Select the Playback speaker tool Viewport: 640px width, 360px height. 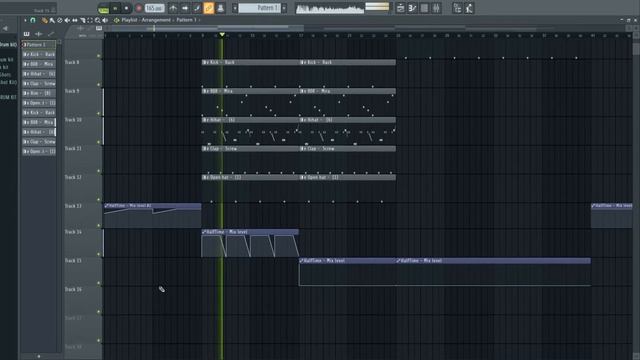pos(105,20)
